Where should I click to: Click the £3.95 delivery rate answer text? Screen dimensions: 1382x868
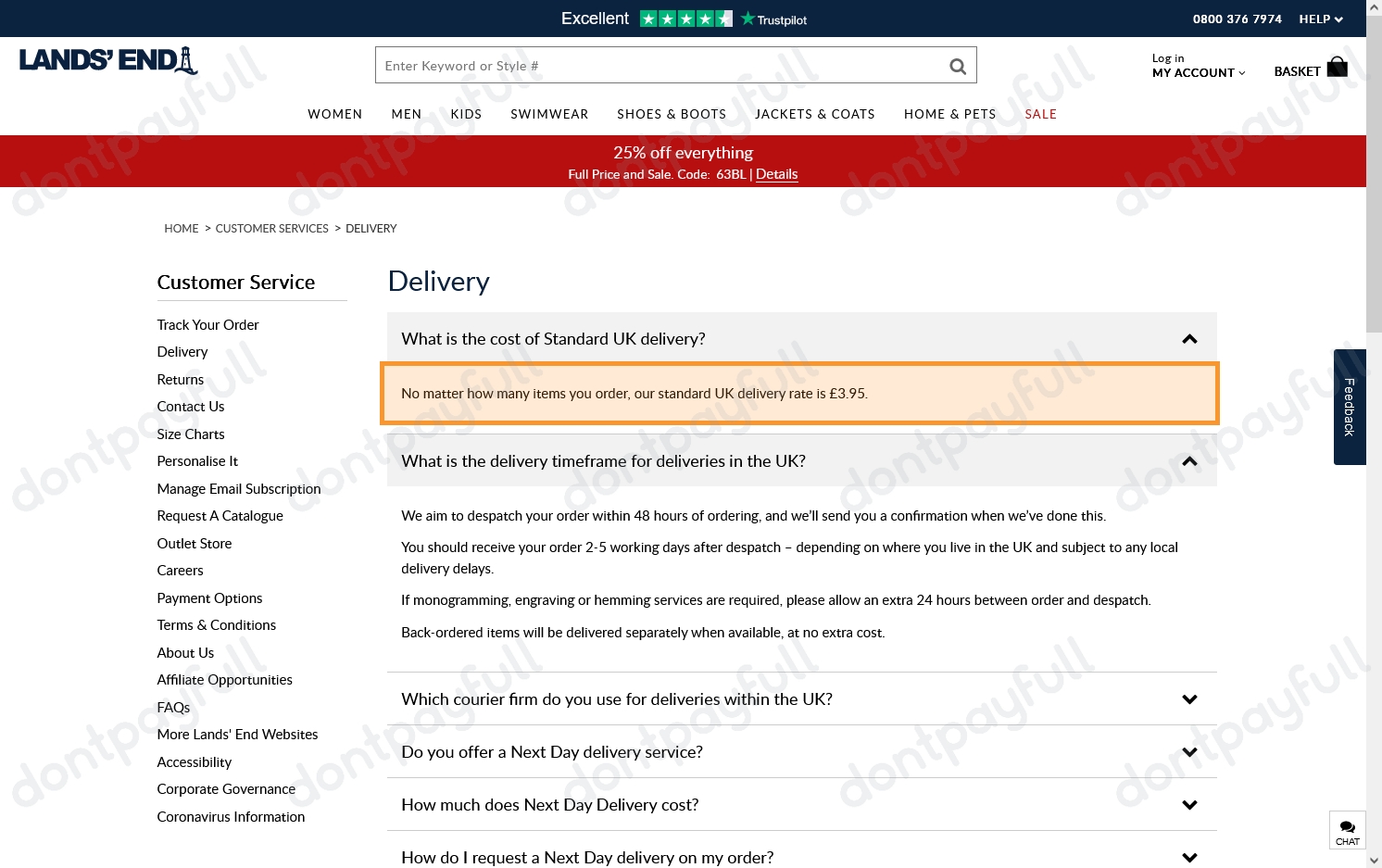[x=634, y=394]
